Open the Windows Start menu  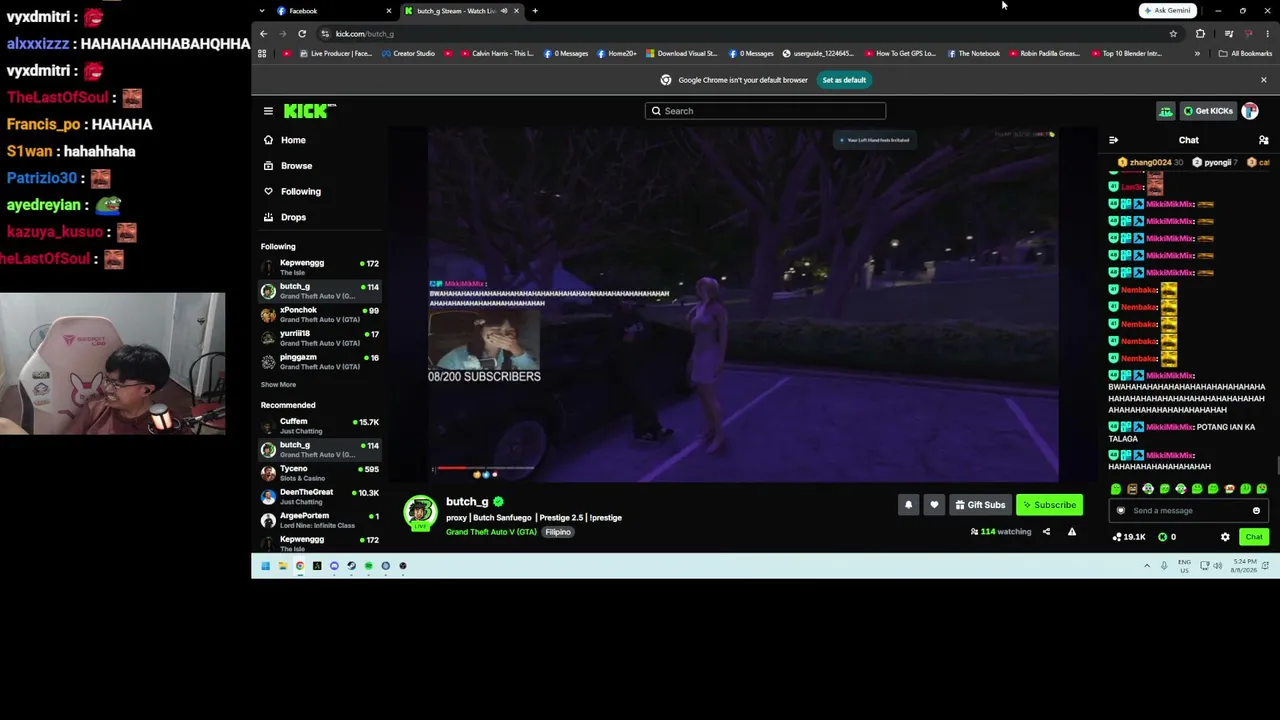tap(265, 566)
